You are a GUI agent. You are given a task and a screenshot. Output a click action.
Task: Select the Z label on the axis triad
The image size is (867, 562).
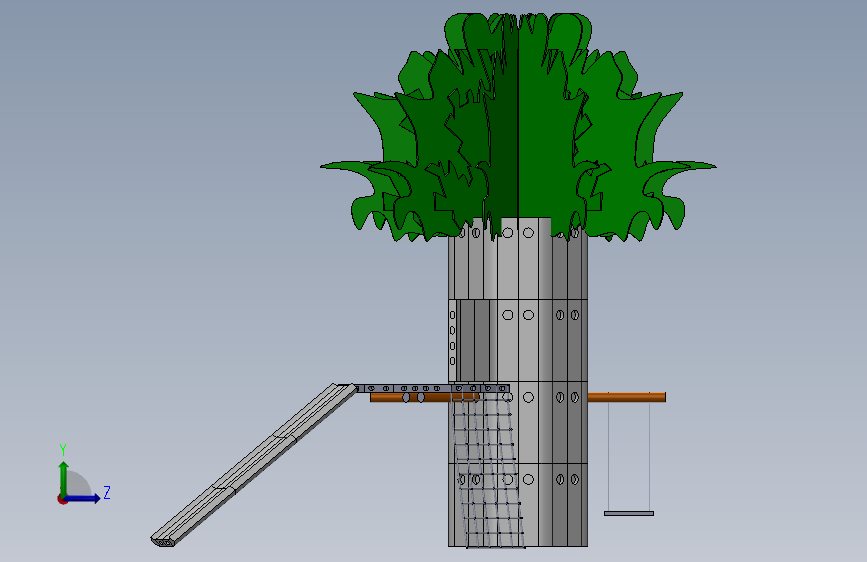107,492
